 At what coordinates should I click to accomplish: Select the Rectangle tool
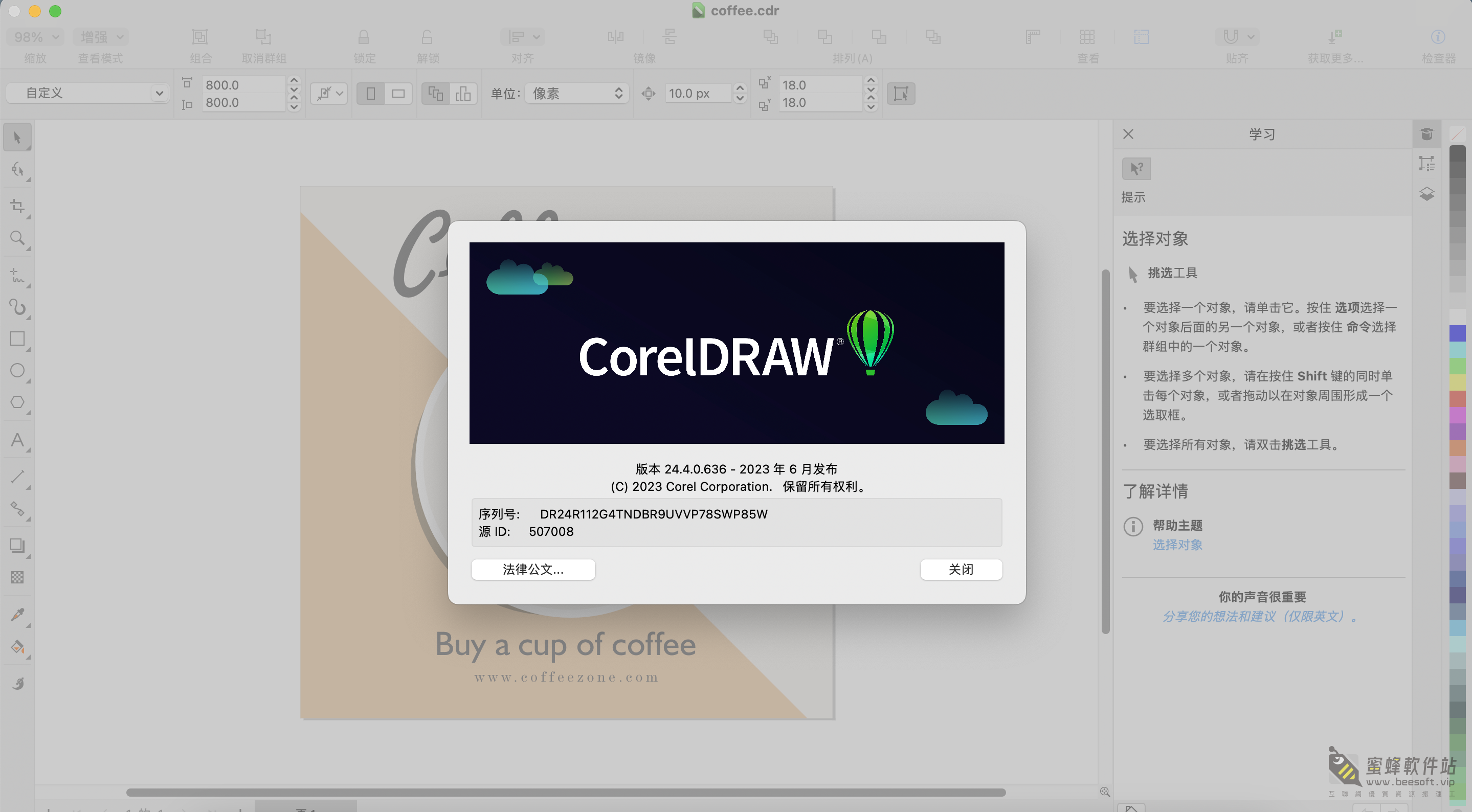pyautogui.click(x=17, y=339)
